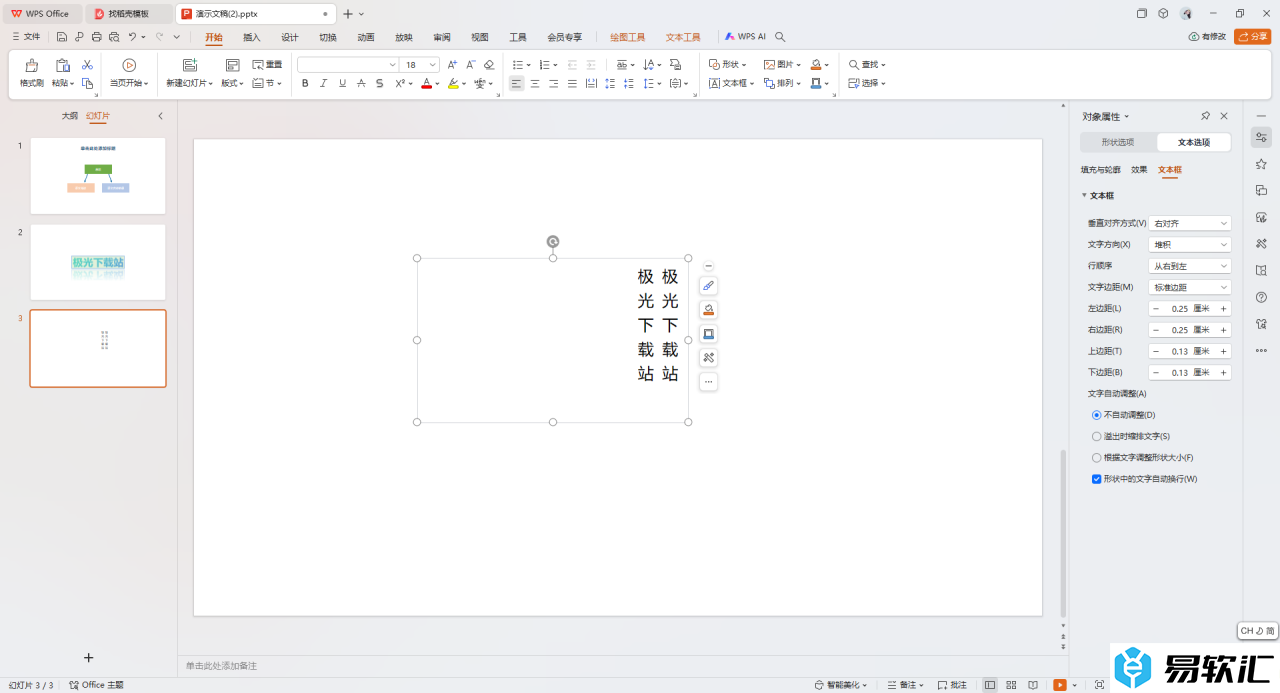Increase font size with A+ icon
1280x693 pixels.
(x=453, y=64)
